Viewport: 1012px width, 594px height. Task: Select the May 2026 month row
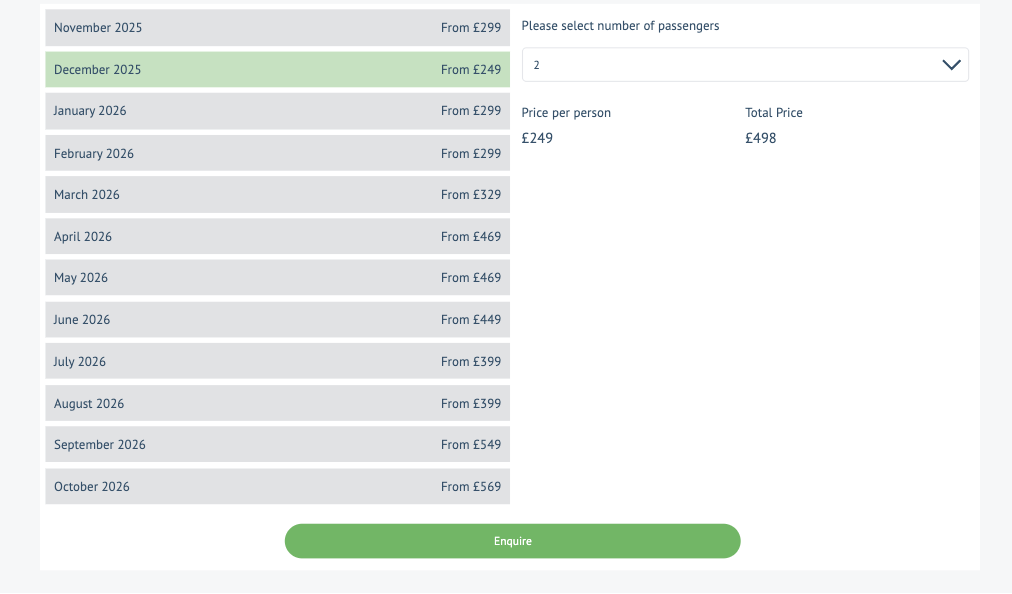[x=277, y=278]
